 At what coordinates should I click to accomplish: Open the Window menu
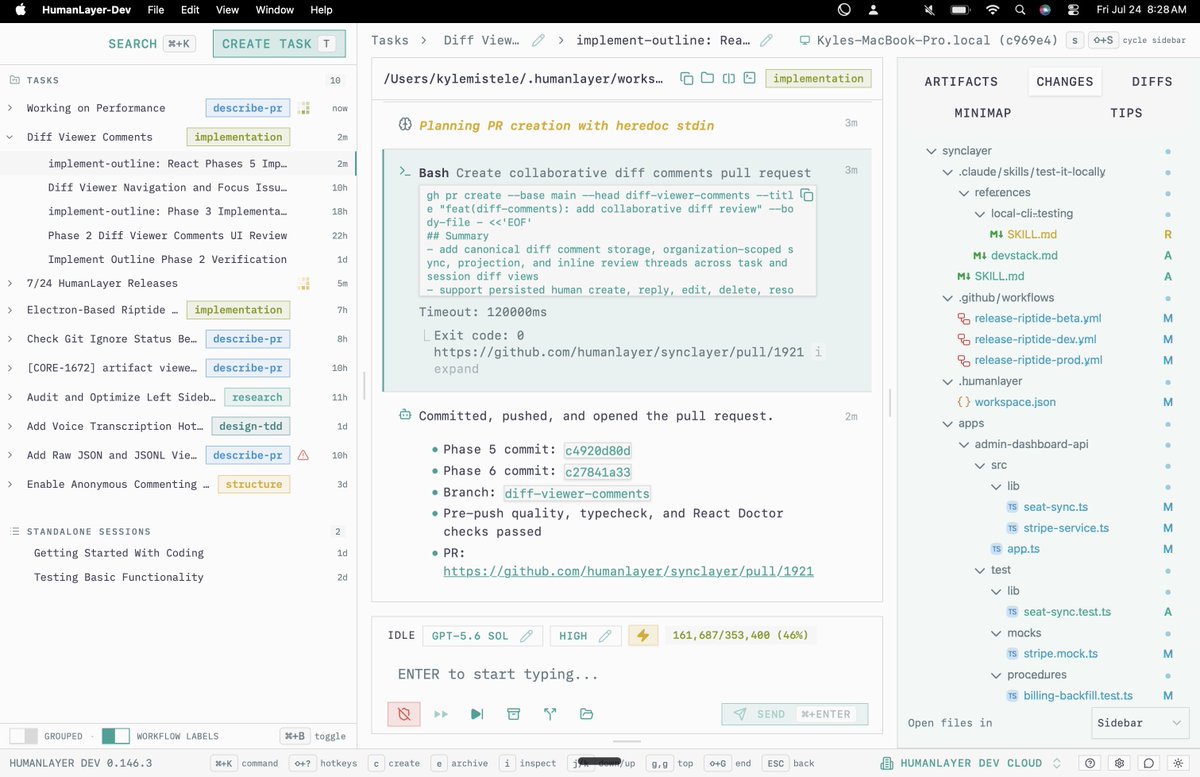[275, 10]
